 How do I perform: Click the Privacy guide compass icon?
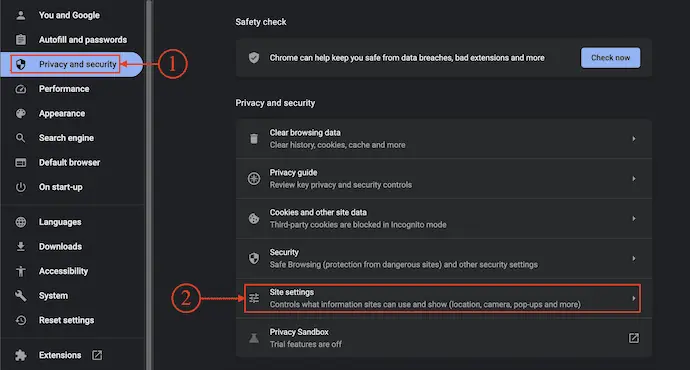point(254,179)
